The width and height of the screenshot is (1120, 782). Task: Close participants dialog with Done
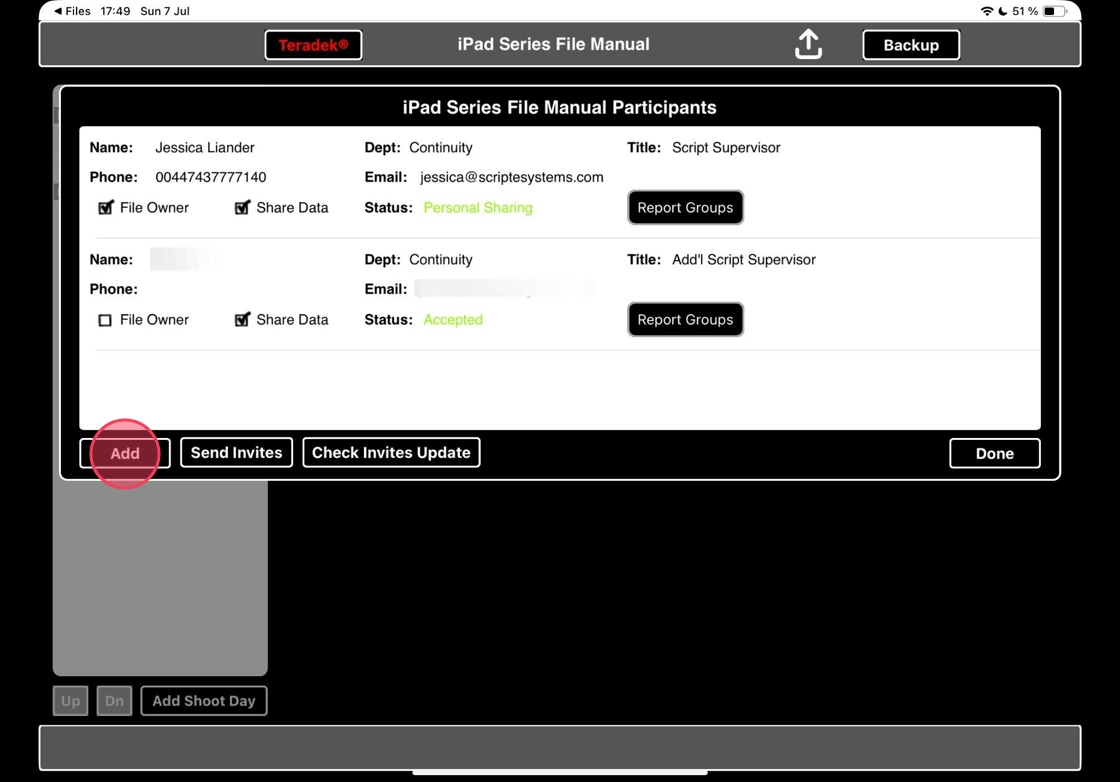coord(994,453)
